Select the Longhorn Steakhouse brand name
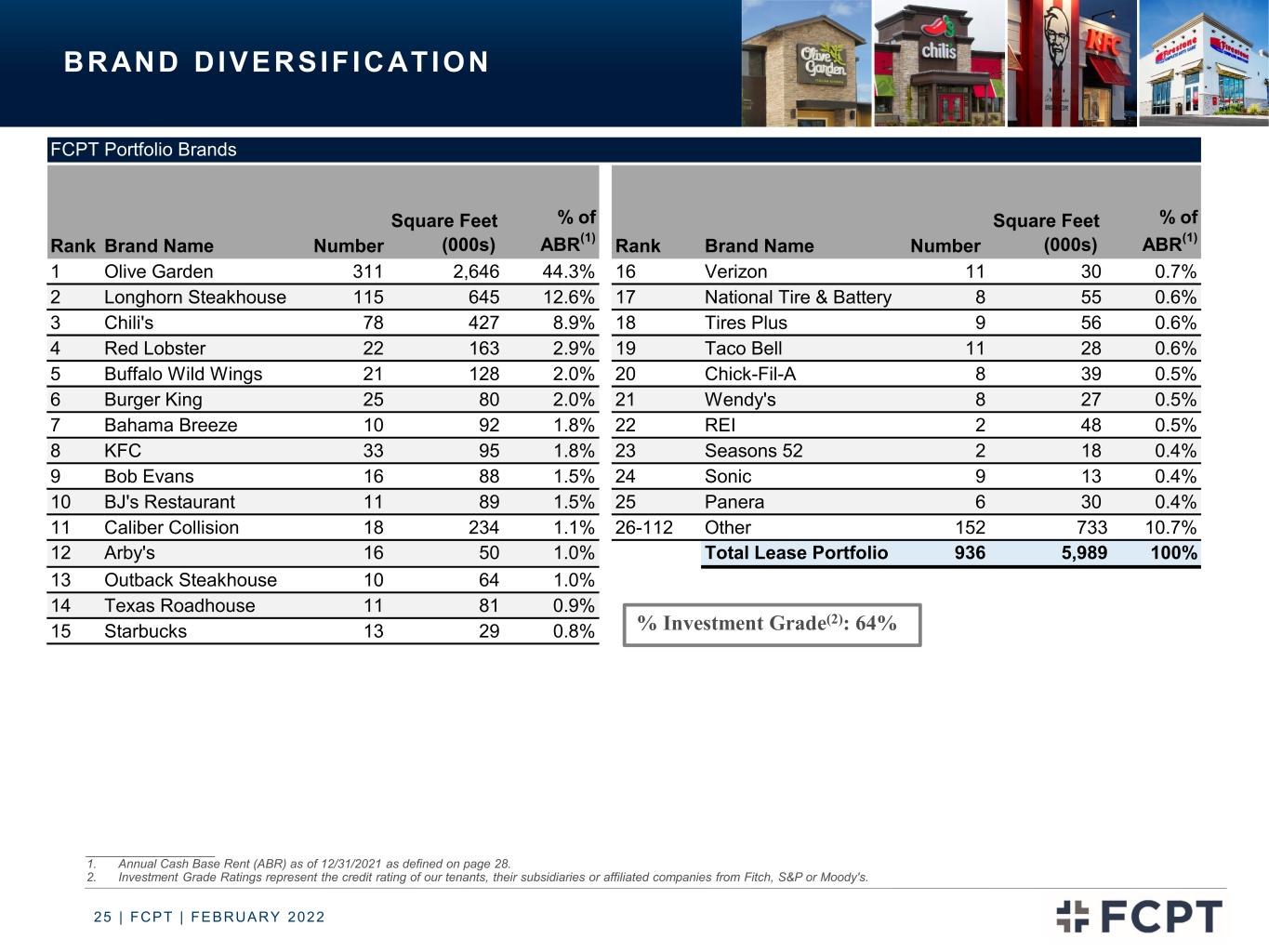The width and height of the screenshot is (1269, 952). click(195, 297)
